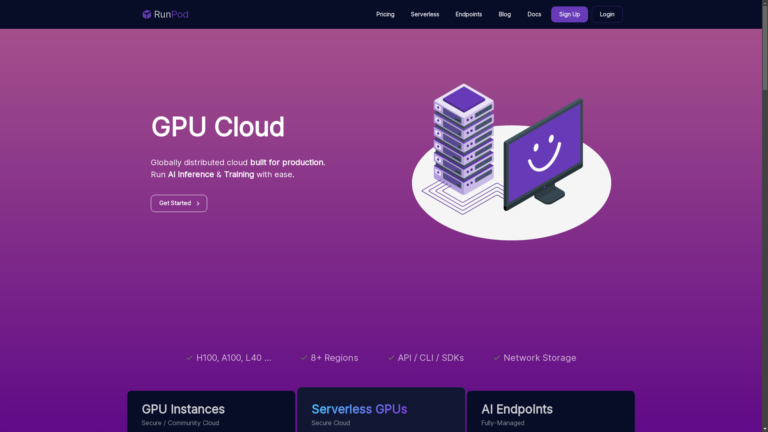Select the Serverless GPUs card
The width and height of the screenshot is (768, 432).
click(x=381, y=411)
